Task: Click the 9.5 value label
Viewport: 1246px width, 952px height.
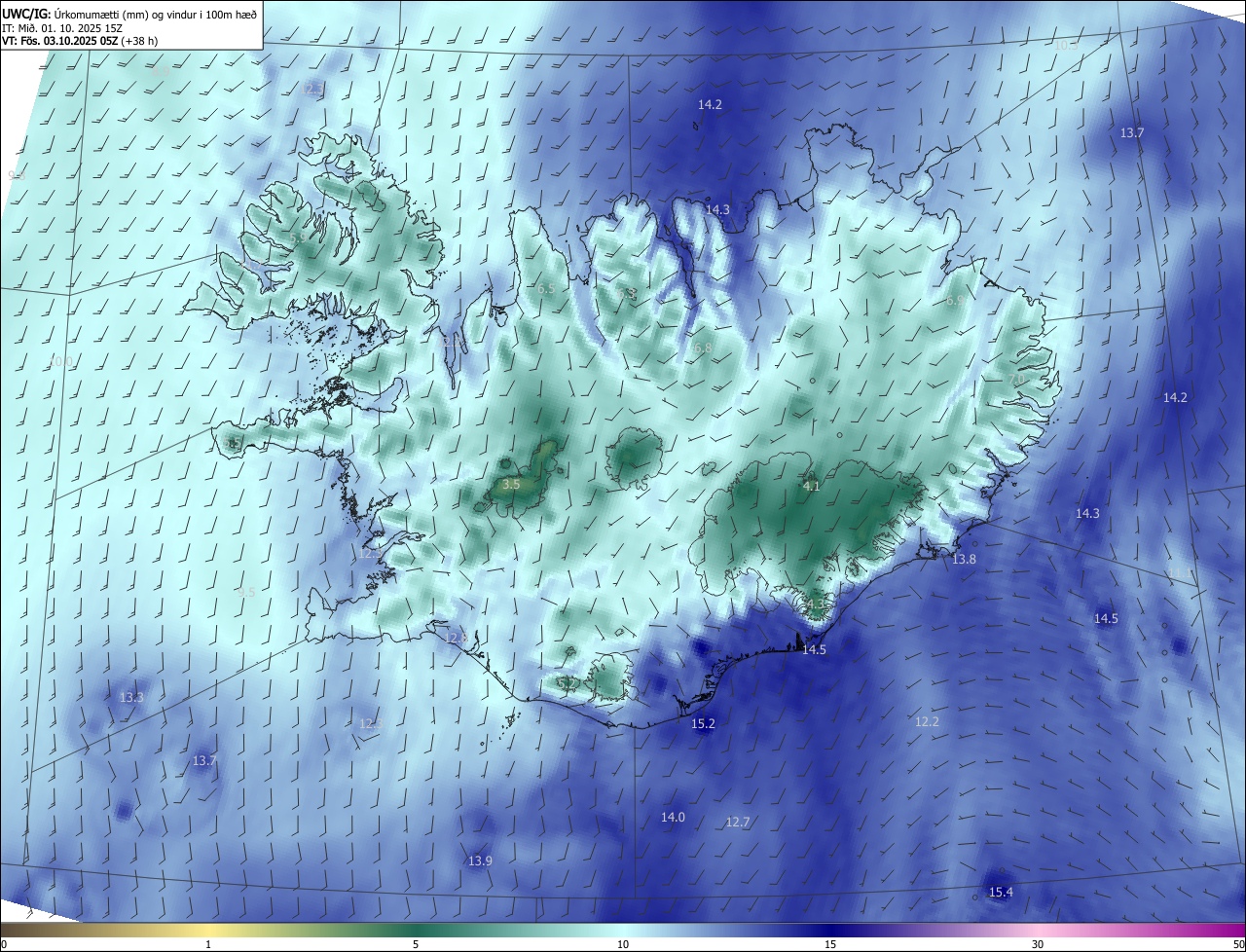Action: click(246, 592)
